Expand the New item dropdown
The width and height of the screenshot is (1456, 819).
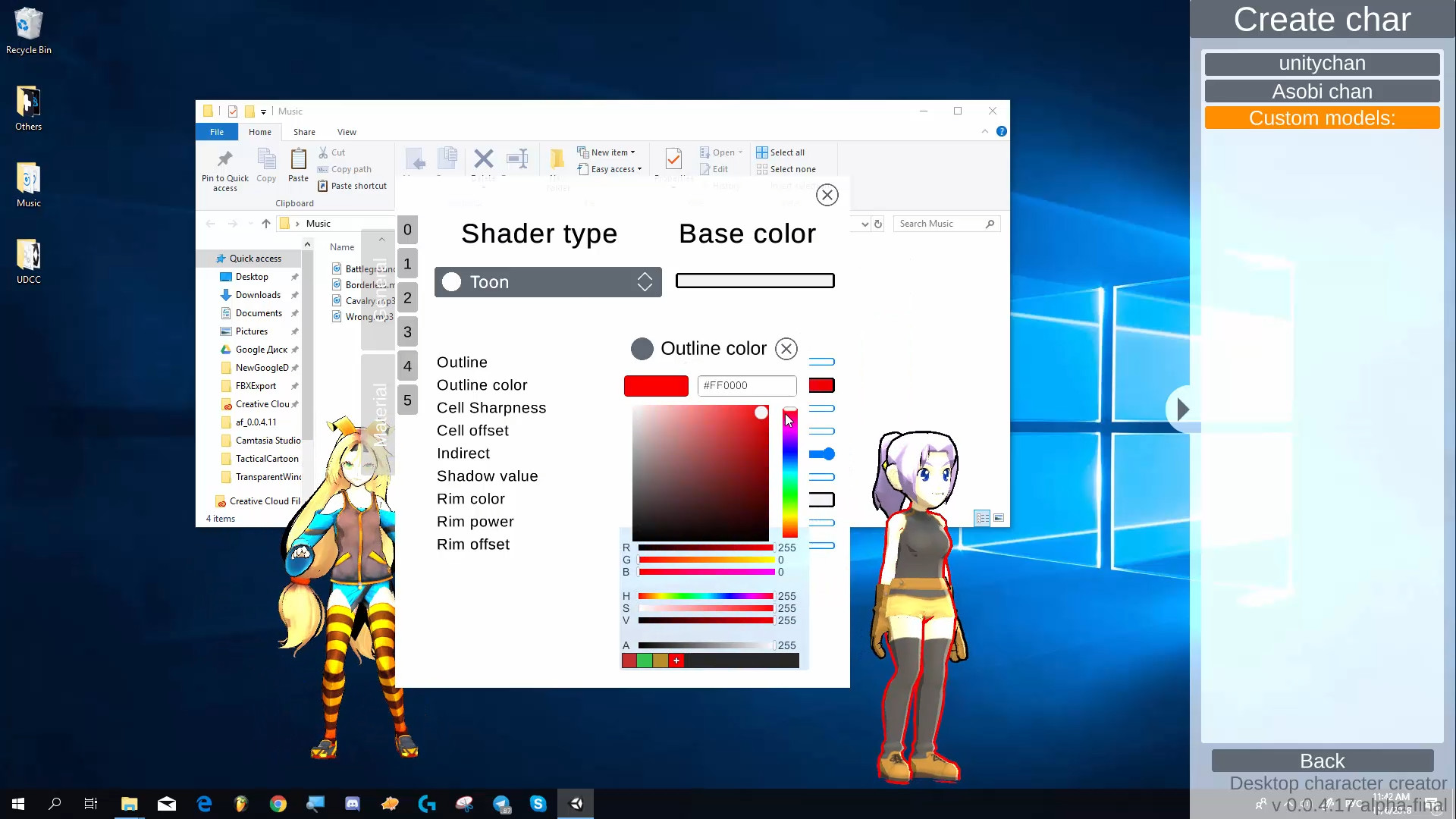(634, 152)
